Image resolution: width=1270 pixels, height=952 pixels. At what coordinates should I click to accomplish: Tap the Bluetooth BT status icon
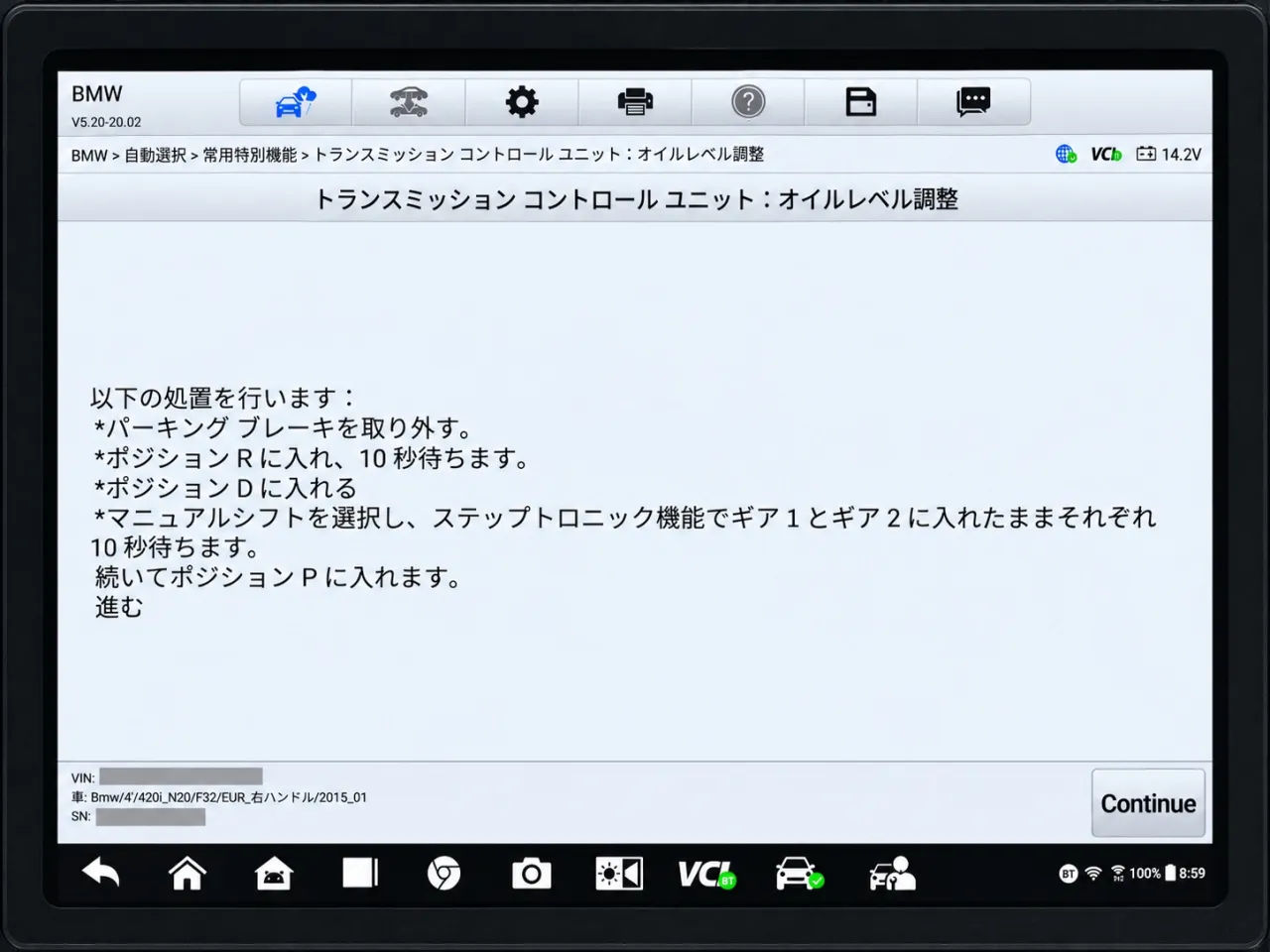(1068, 874)
